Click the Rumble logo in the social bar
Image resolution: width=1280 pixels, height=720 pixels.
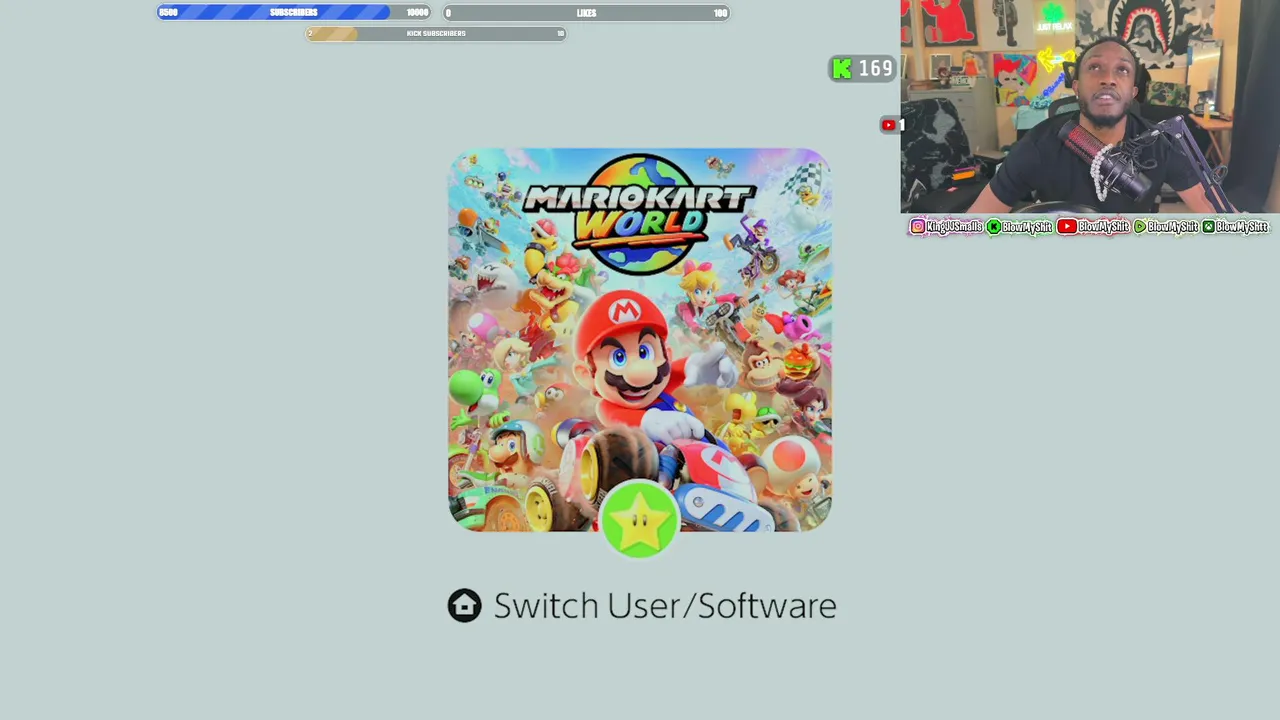1140,227
